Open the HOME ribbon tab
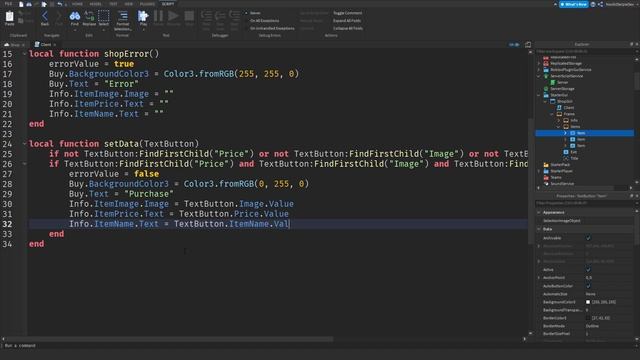The width and height of the screenshot is (640, 360). [x=77, y=4]
